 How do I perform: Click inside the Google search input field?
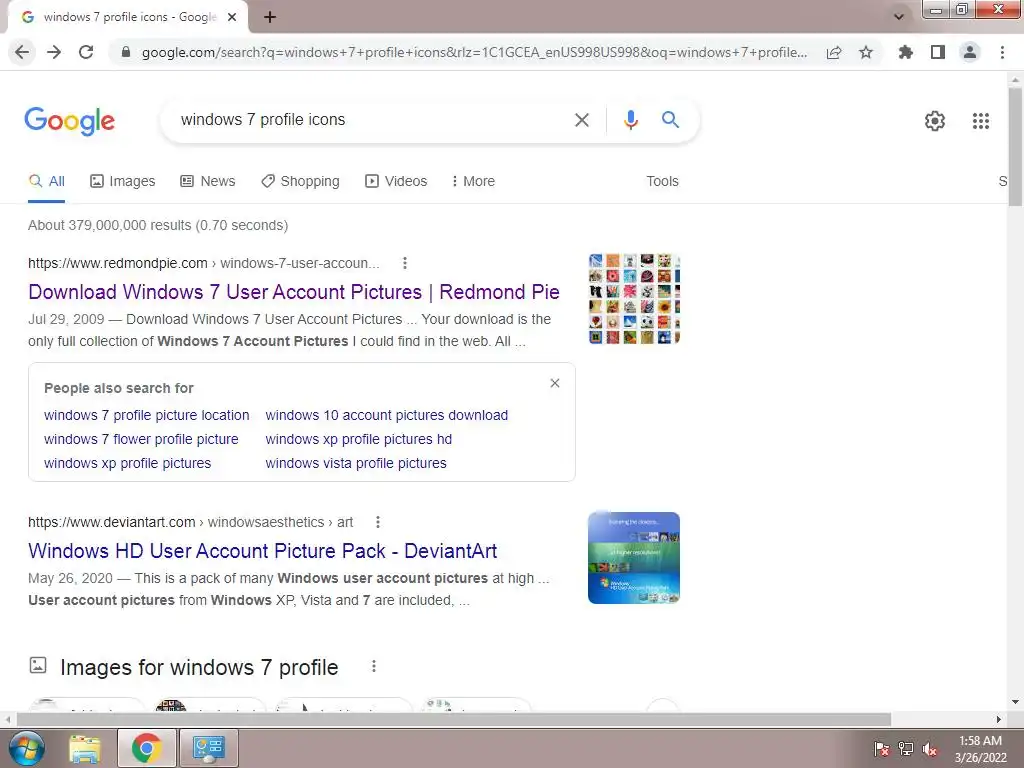(372, 120)
